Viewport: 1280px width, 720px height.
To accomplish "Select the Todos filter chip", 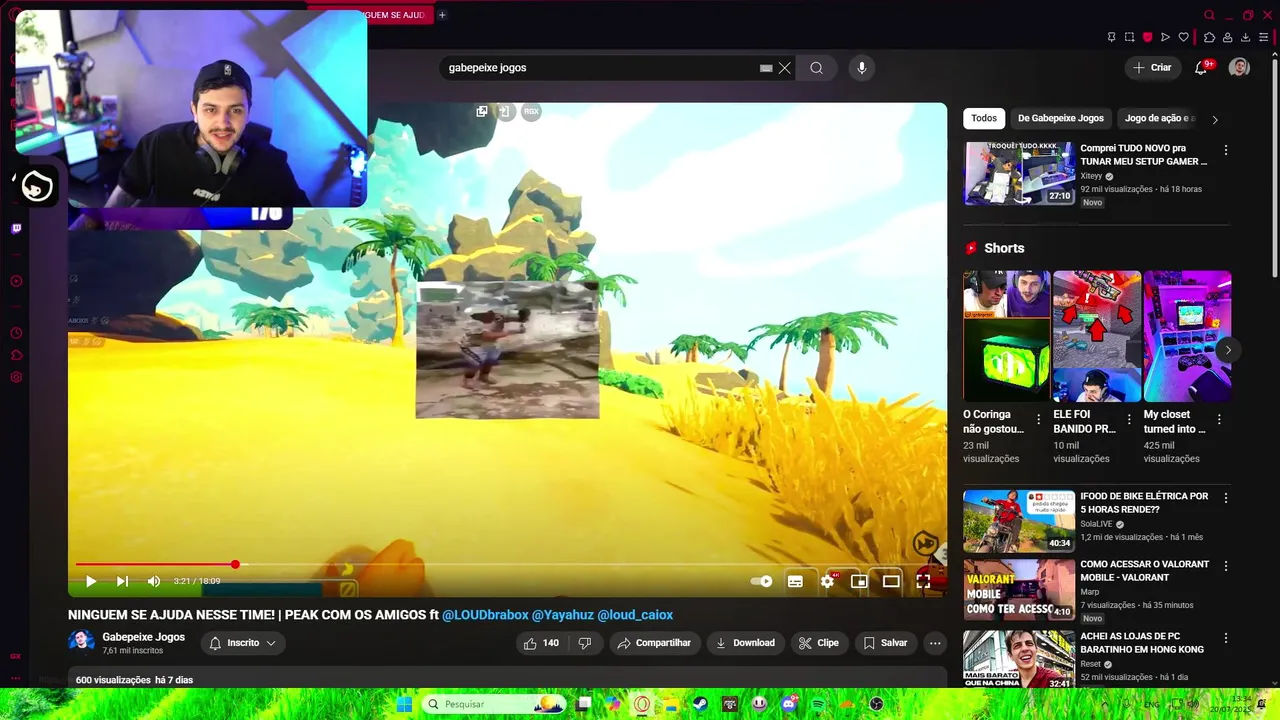I will click(984, 118).
